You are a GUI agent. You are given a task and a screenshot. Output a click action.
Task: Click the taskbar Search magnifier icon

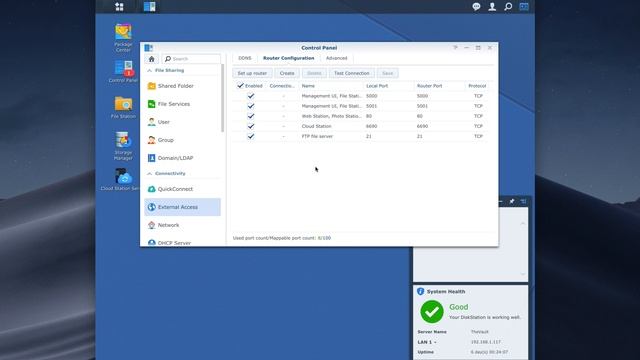[508, 7]
